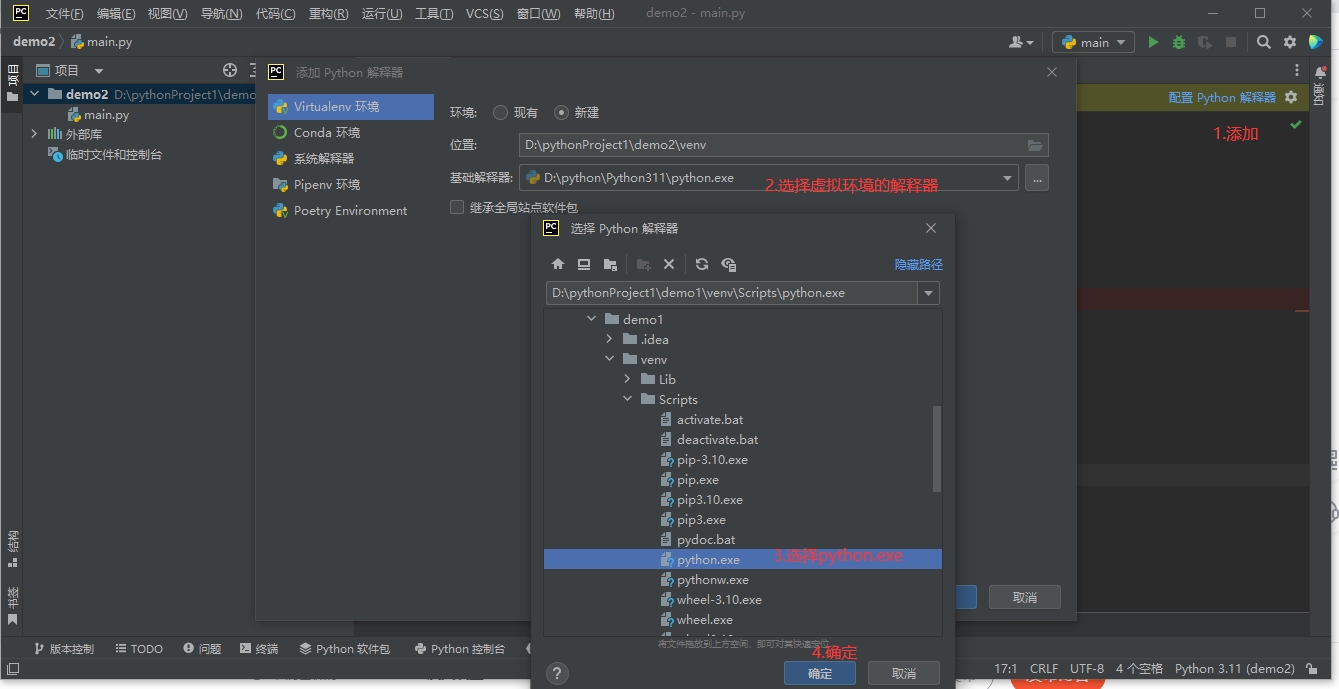This screenshot has width=1339, height=689.
Task: Jump to project directory icon in chooser
Action: coord(610,264)
